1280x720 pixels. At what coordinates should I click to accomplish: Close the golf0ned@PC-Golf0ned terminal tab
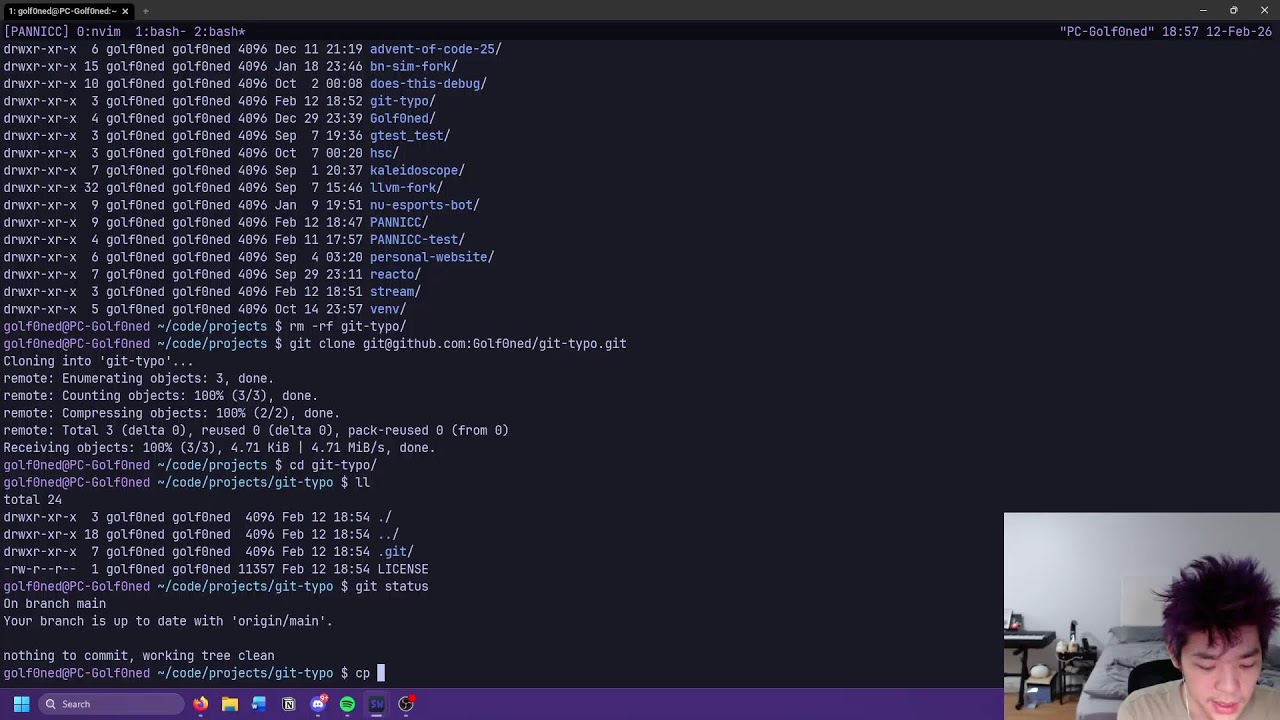tap(125, 11)
